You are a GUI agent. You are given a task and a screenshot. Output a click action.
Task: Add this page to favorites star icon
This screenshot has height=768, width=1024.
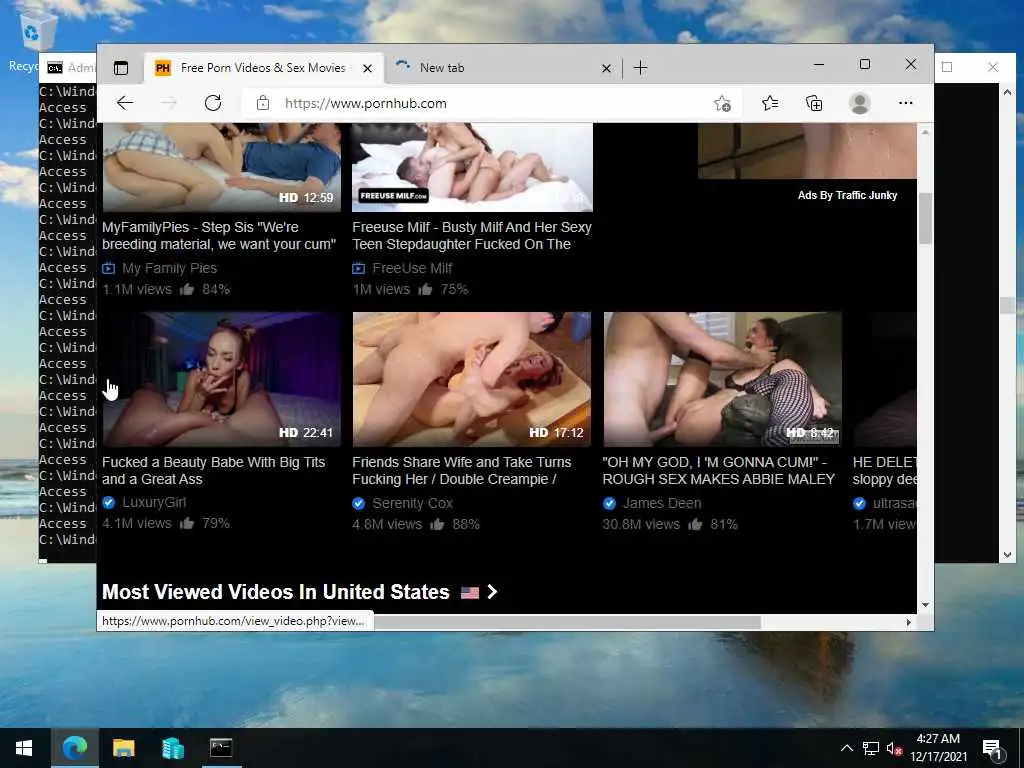point(722,103)
